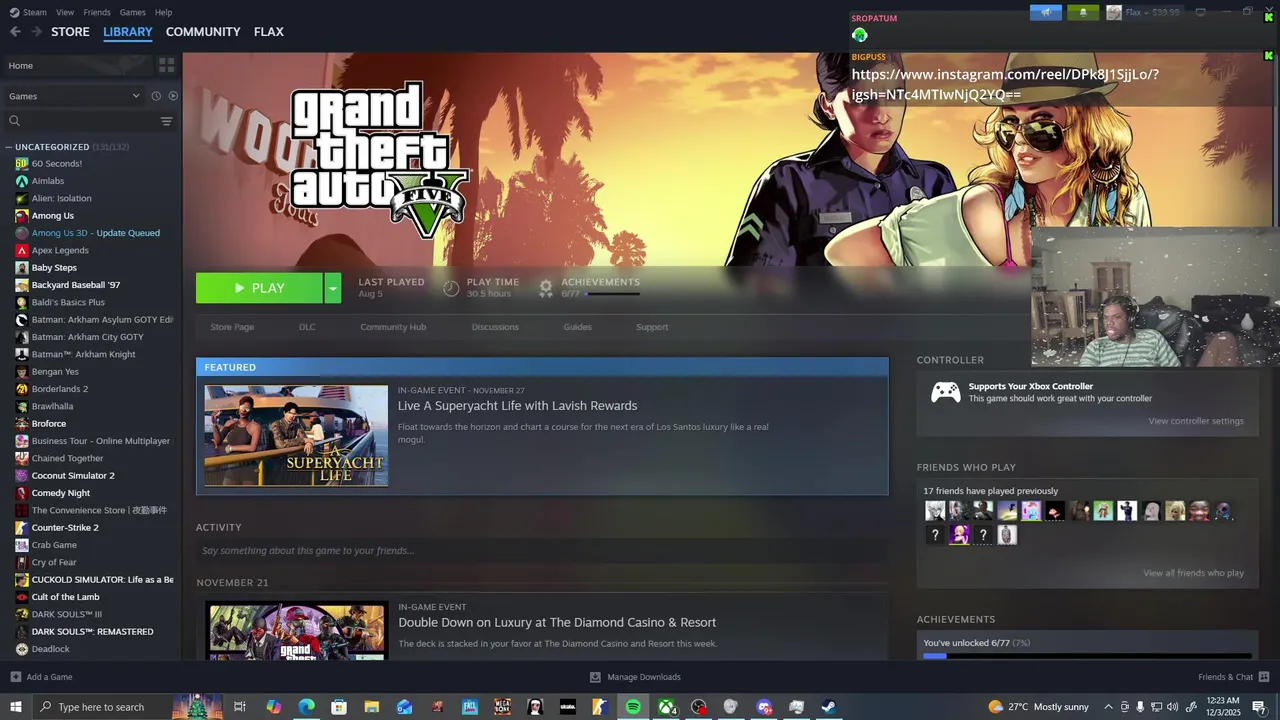Open Task View on taskbar
Screen dimensions: 1280x720
click(240, 707)
